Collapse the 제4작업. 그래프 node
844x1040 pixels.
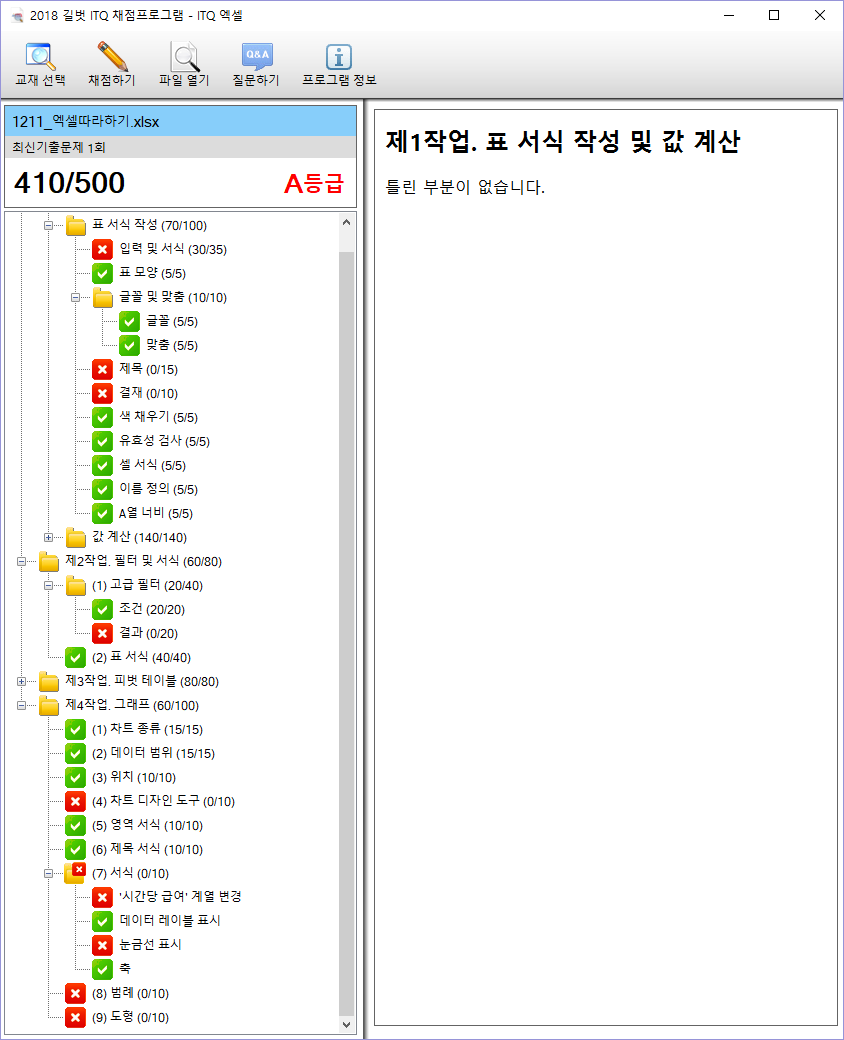pyautogui.click(x=21, y=706)
